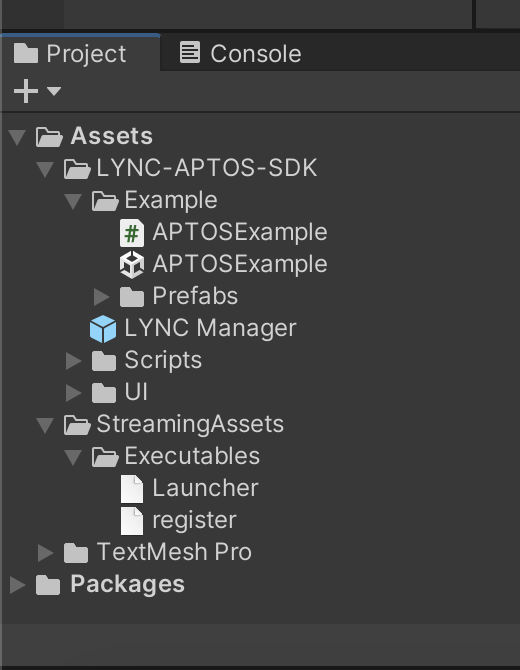The width and height of the screenshot is (520, 670).
Task: Expand the UI folder arrow
Action: (x=73, y=393)
